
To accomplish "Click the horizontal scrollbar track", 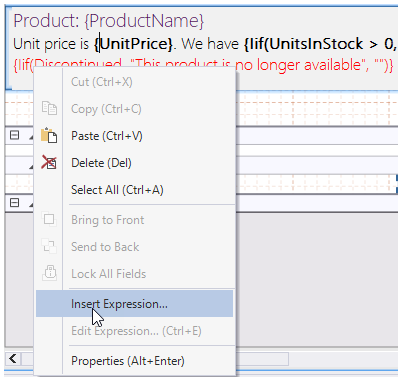I will point(262,359).
